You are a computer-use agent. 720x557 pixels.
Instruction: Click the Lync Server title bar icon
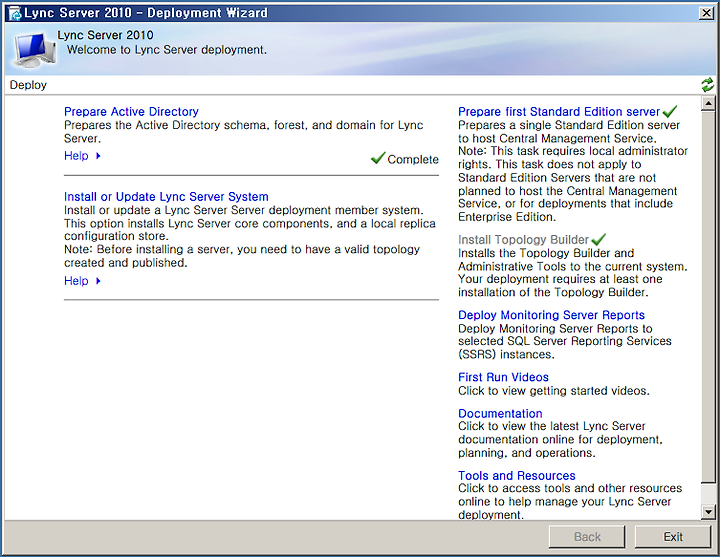pyautogui.click(x=15, y=13)
